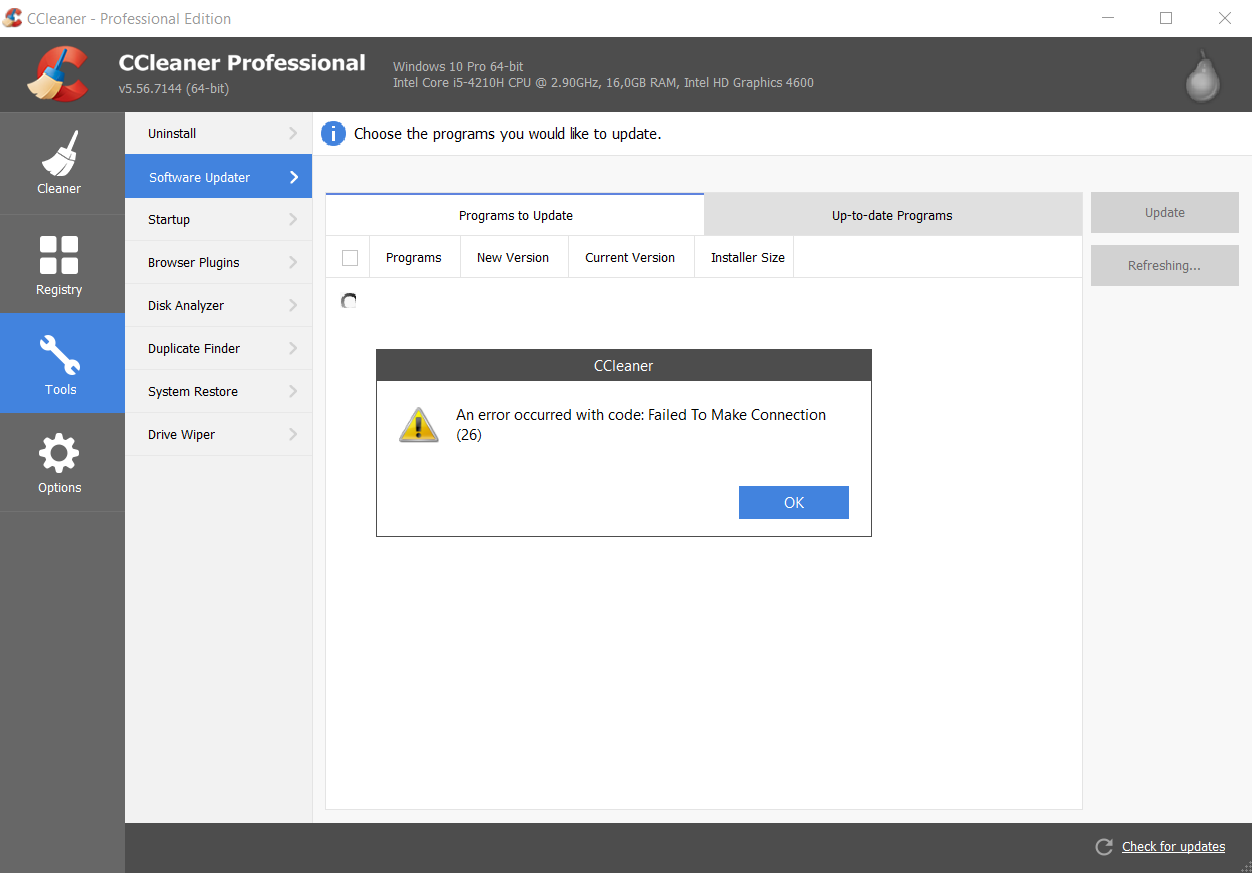The width and height of the screenshot is (1252, 873).
Task: Select the Programs to Update tab
Action: (x=515, y=215)
